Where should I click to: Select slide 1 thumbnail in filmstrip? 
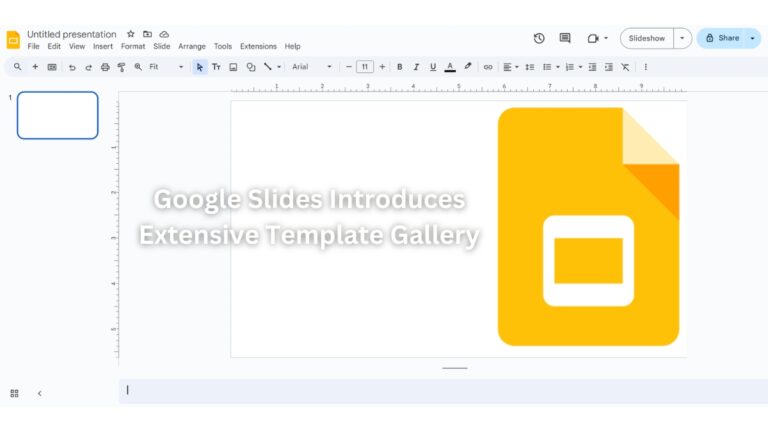click(58, 115)
